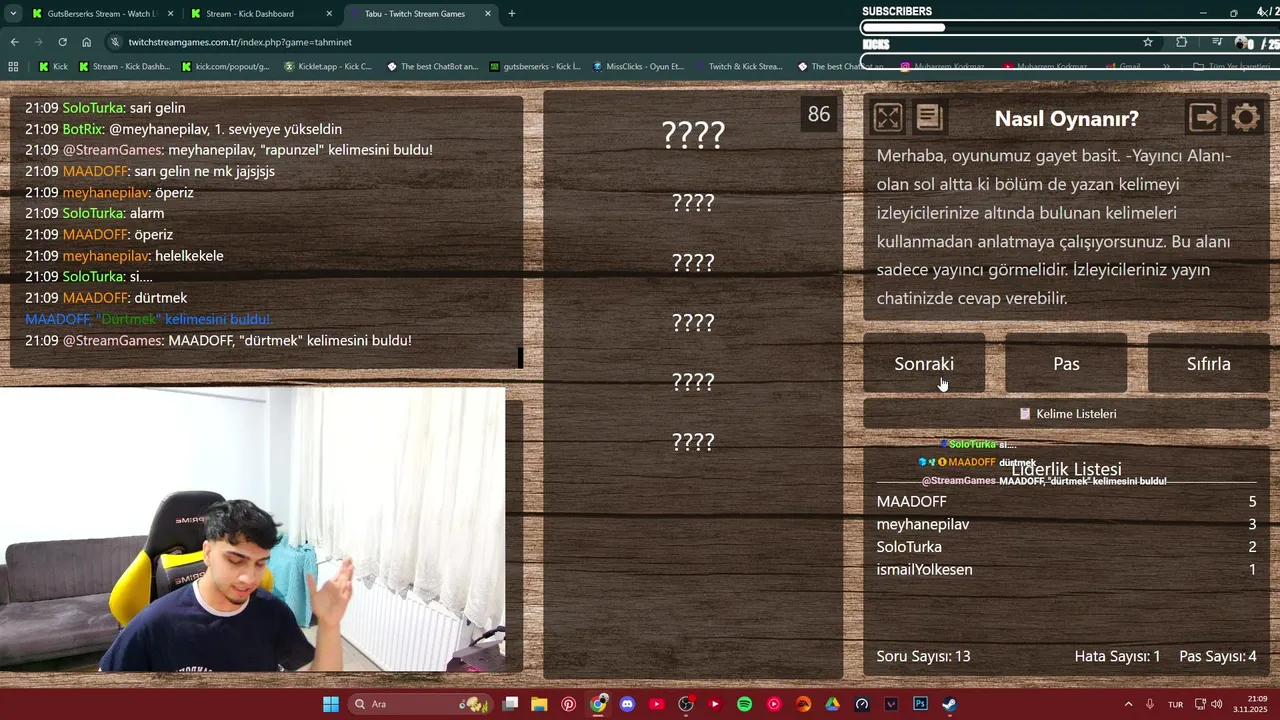The width and height of the screenshot is (1280, 720).
Task: Close the Stream - Kick Dashboard tab
Action: (329, 14)
